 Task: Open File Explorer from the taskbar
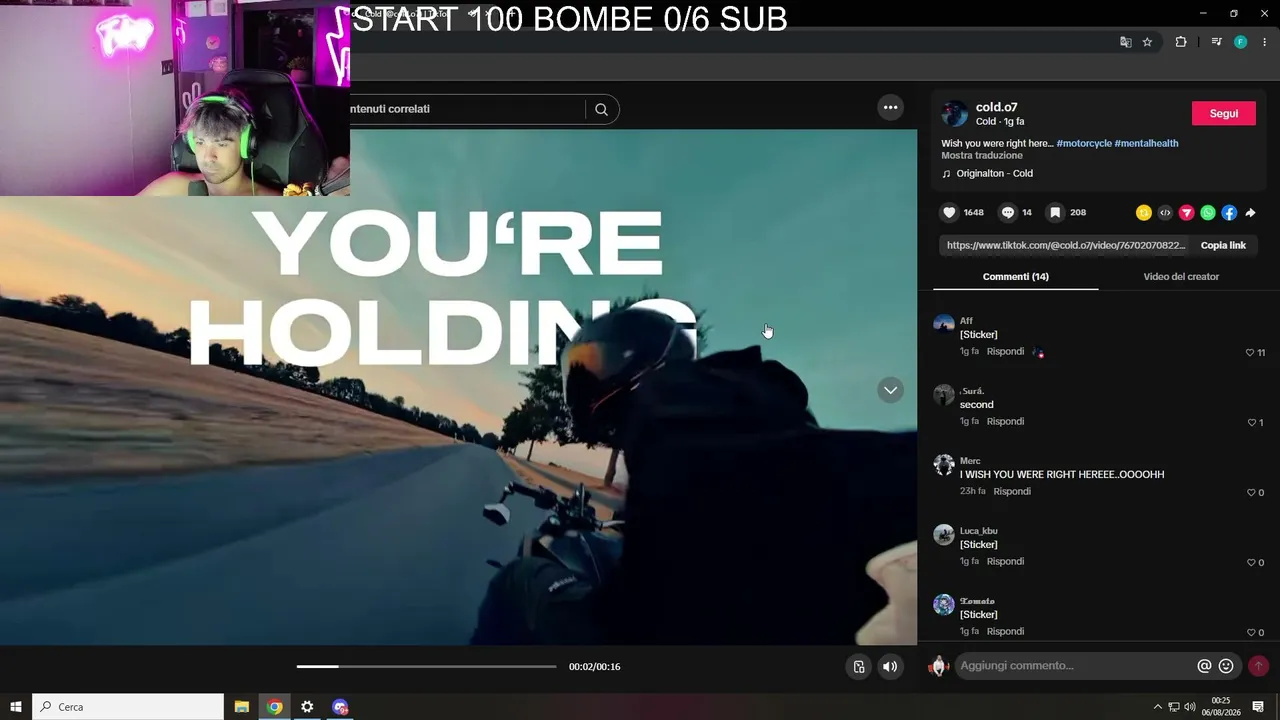[x=242, y=707]
